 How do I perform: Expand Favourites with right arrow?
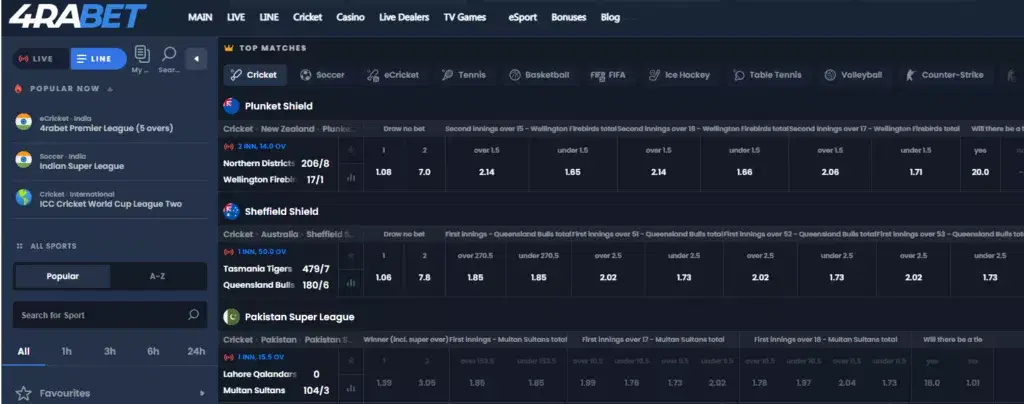202,393
